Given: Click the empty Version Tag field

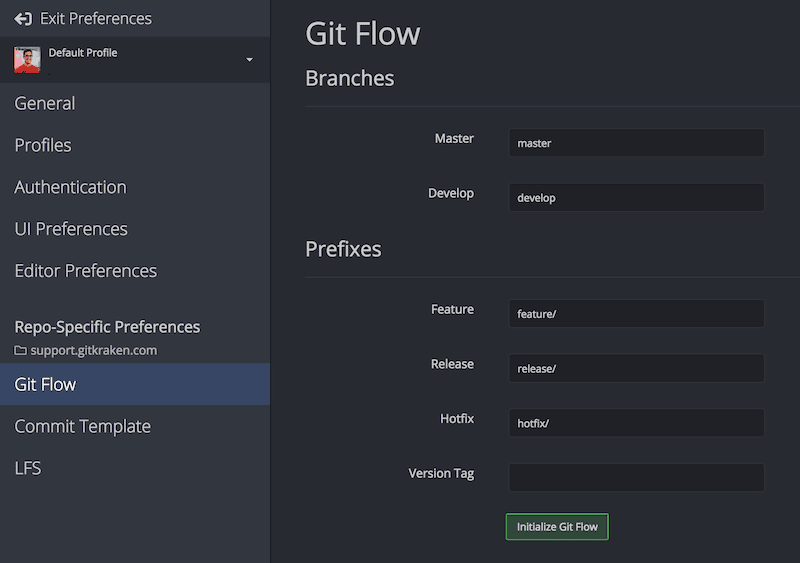Looking at the screenshot, I should point(636,477).
